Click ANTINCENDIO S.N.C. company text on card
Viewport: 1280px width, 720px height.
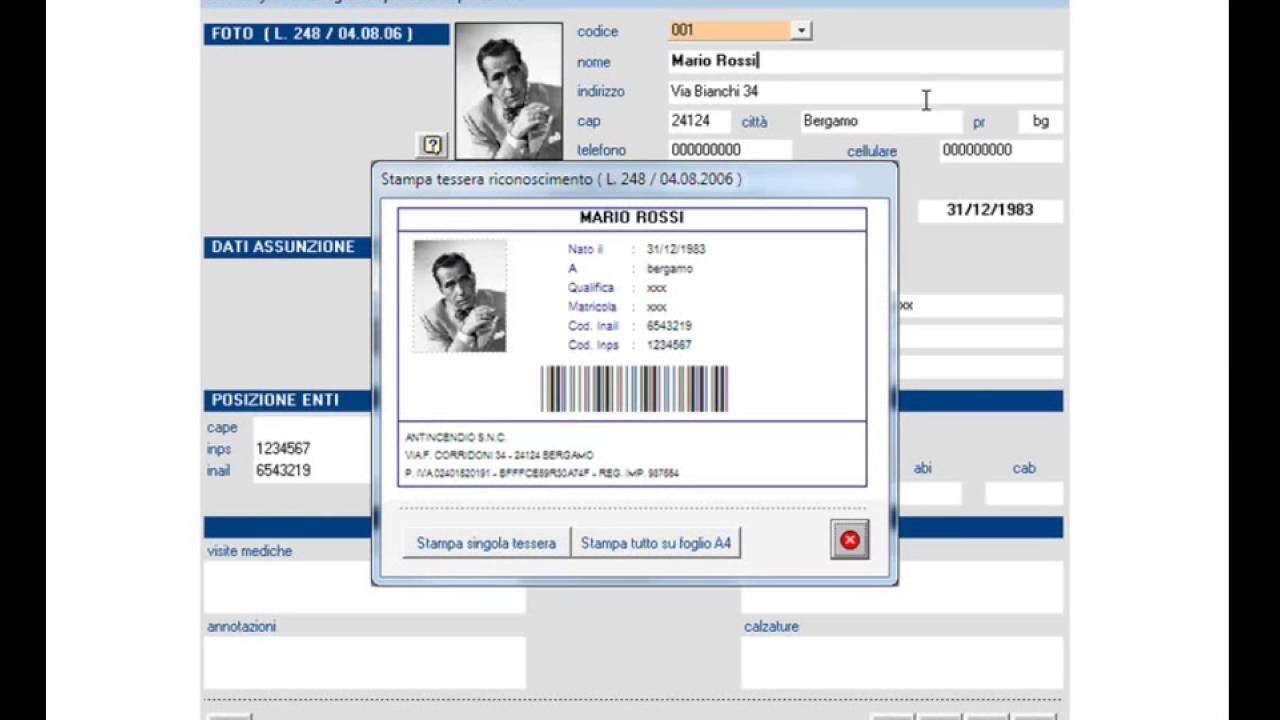pos(456,438)
